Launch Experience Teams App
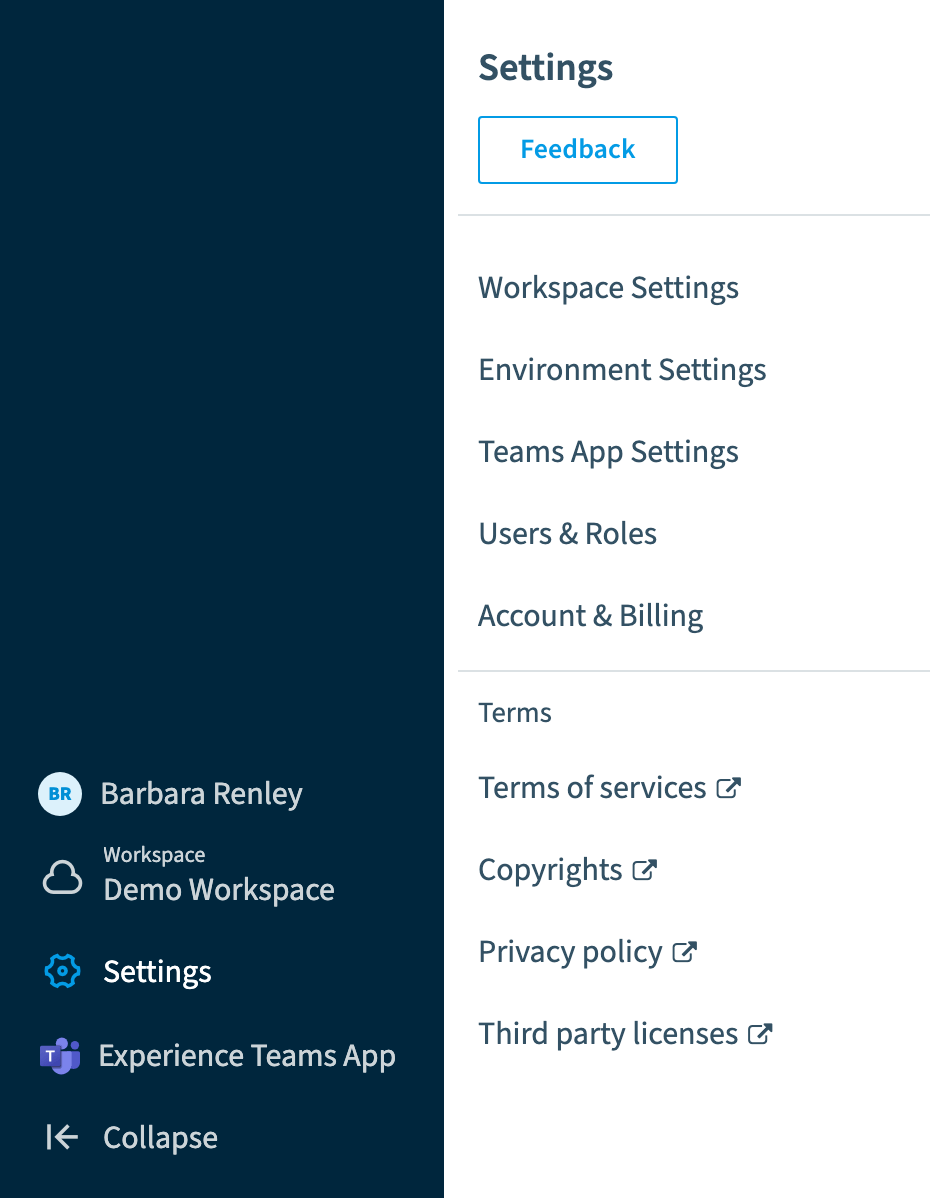Screen dimensions: 932x1198 [248, 1056]
